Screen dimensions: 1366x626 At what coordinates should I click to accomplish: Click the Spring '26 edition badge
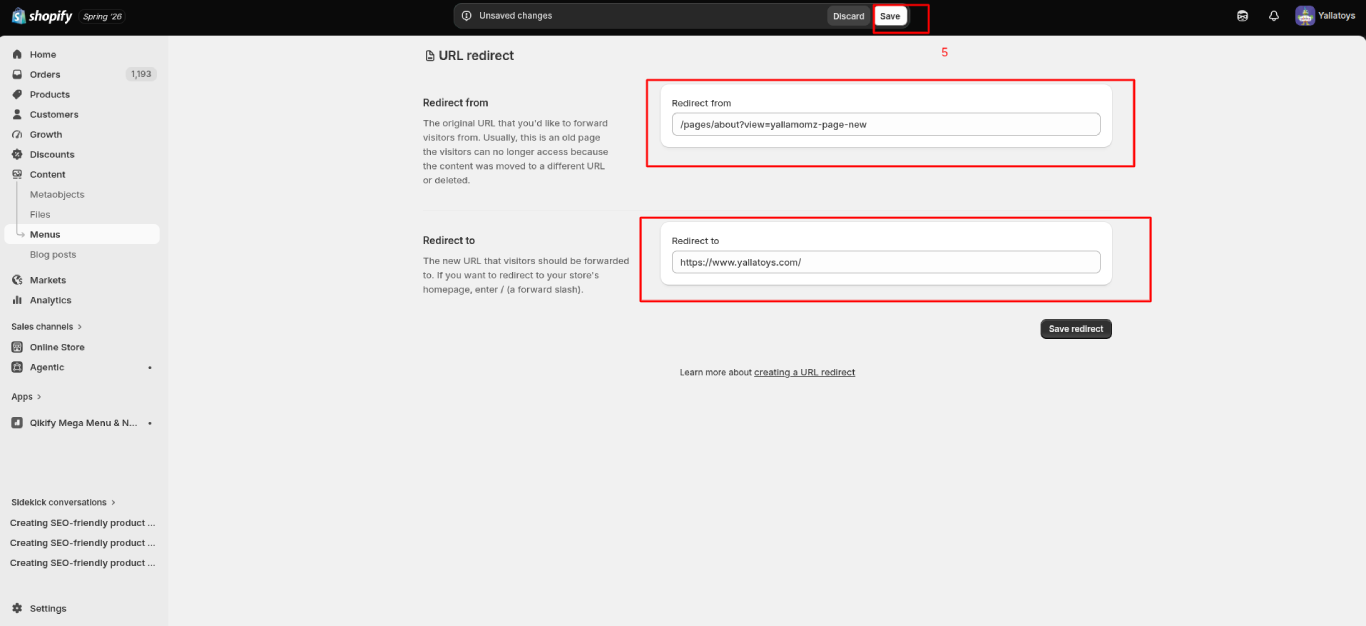pos(102,16)
